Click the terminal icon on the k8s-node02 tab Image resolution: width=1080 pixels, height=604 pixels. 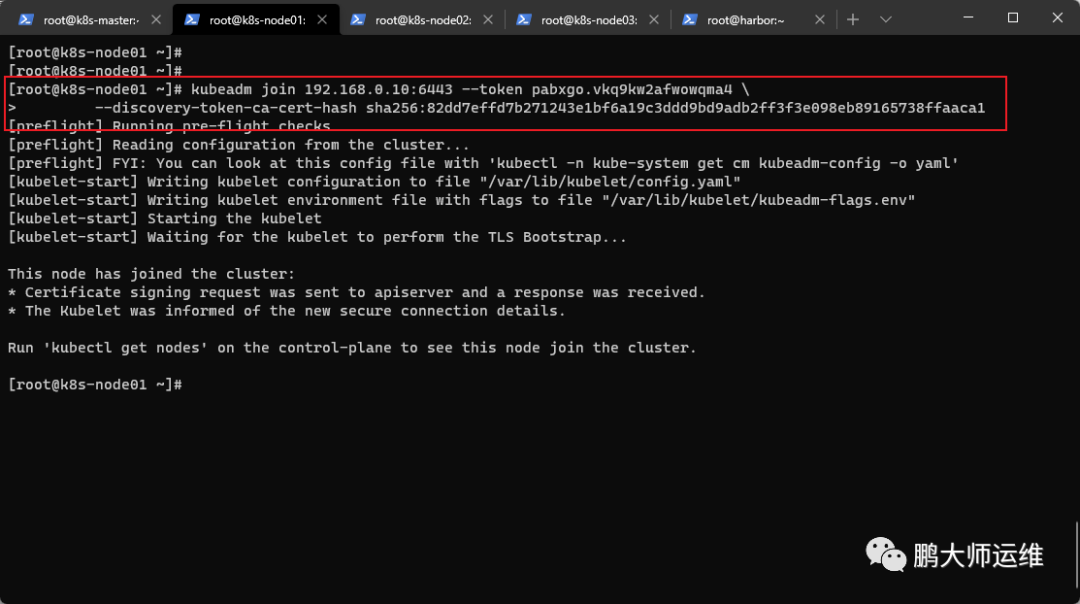coord(357,20)
